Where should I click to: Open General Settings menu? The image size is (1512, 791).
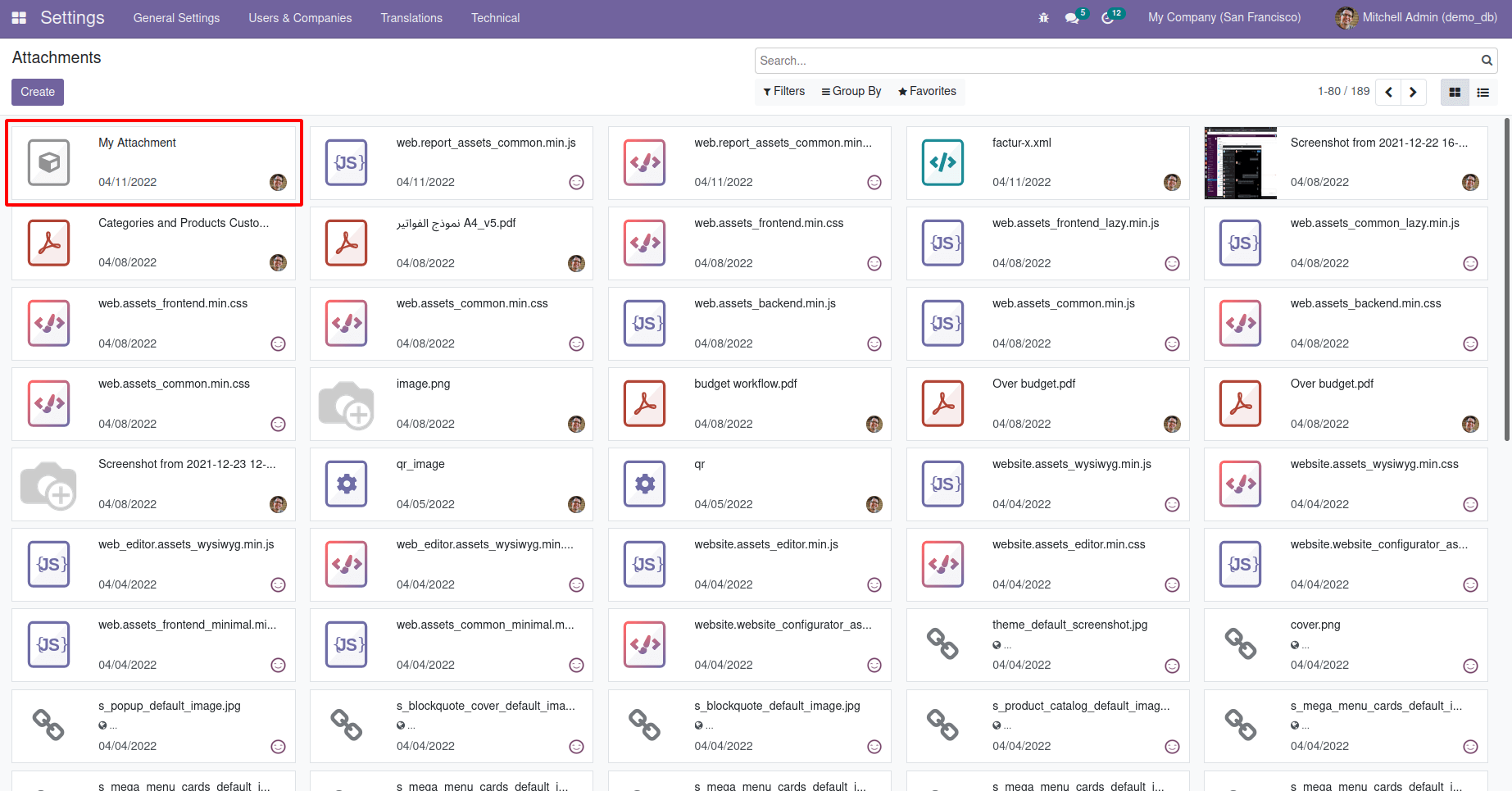(x=176, y=18)
